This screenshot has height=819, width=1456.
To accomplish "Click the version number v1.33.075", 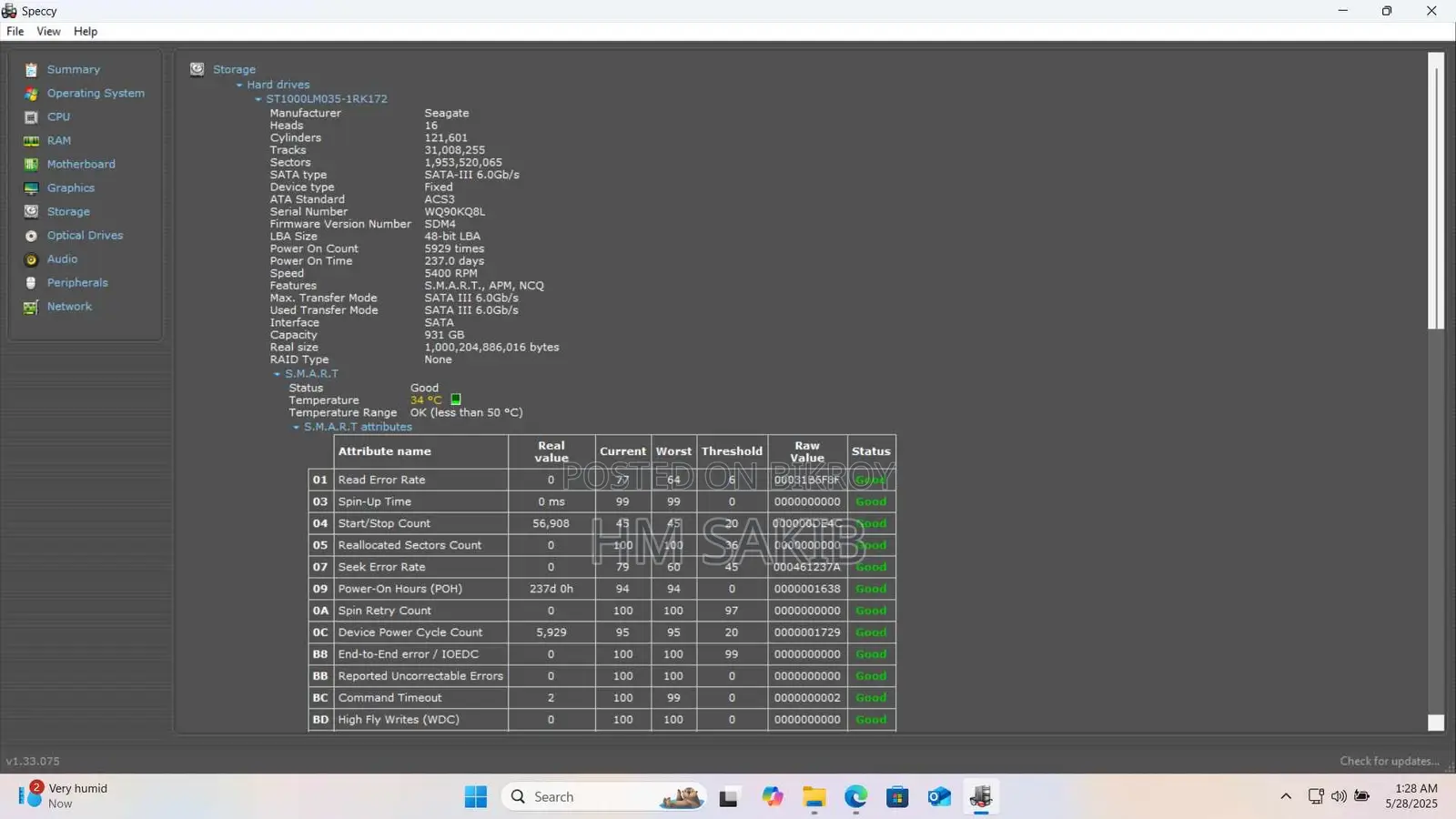I will pyautogui.click(x=33, y=762).
